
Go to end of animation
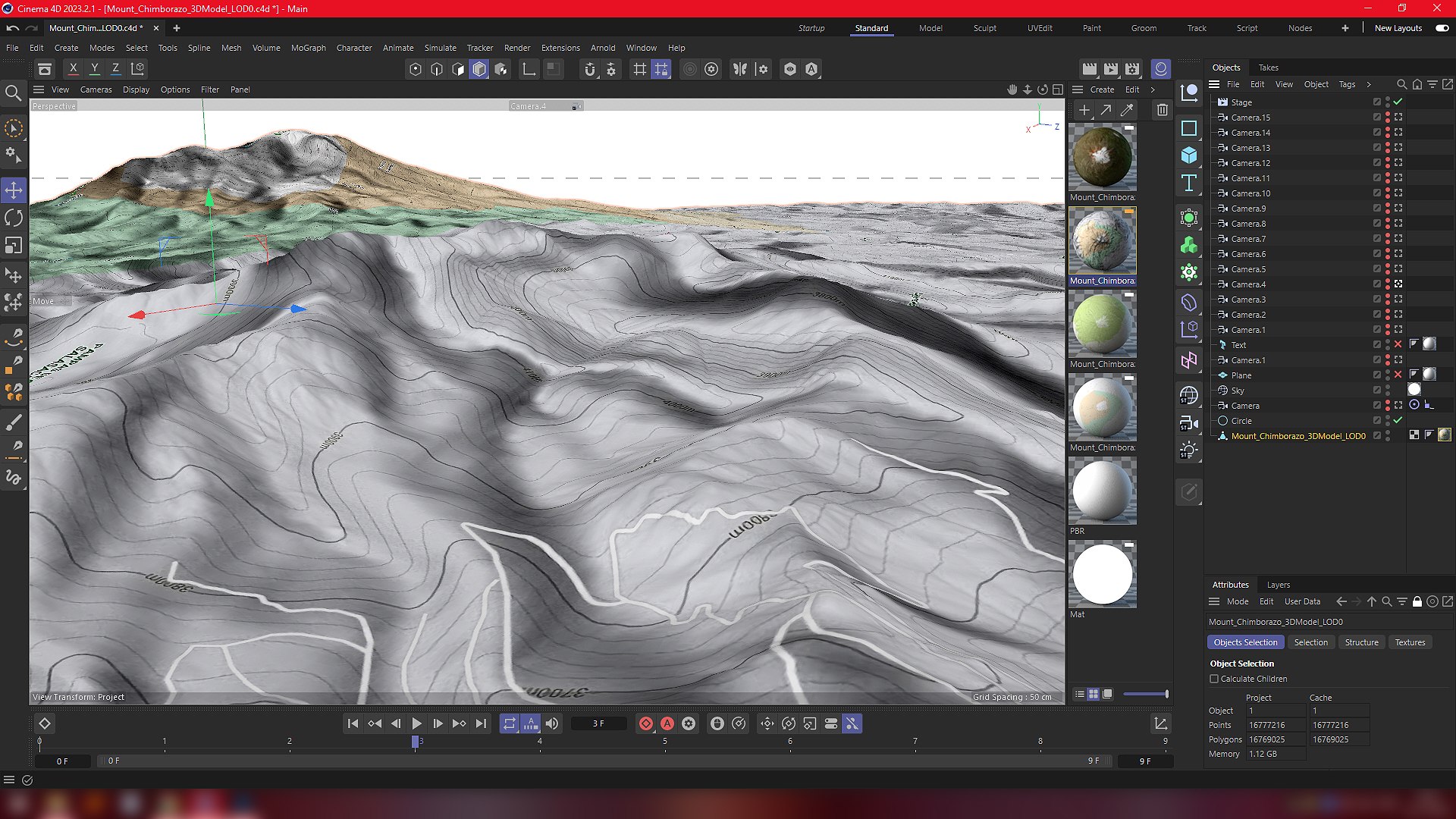(481, 723)
